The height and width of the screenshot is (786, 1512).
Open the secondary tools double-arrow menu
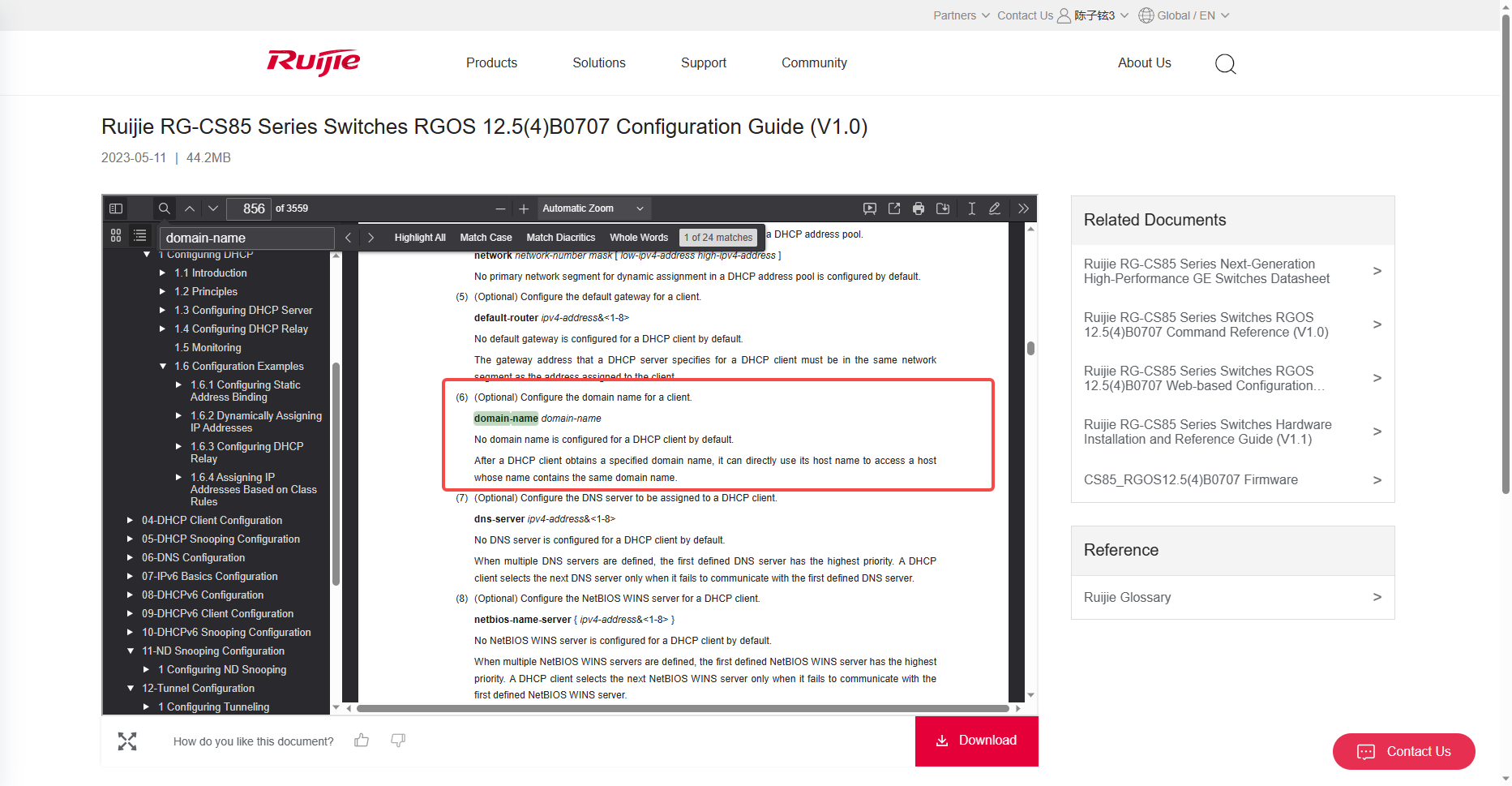point(1024,208)
